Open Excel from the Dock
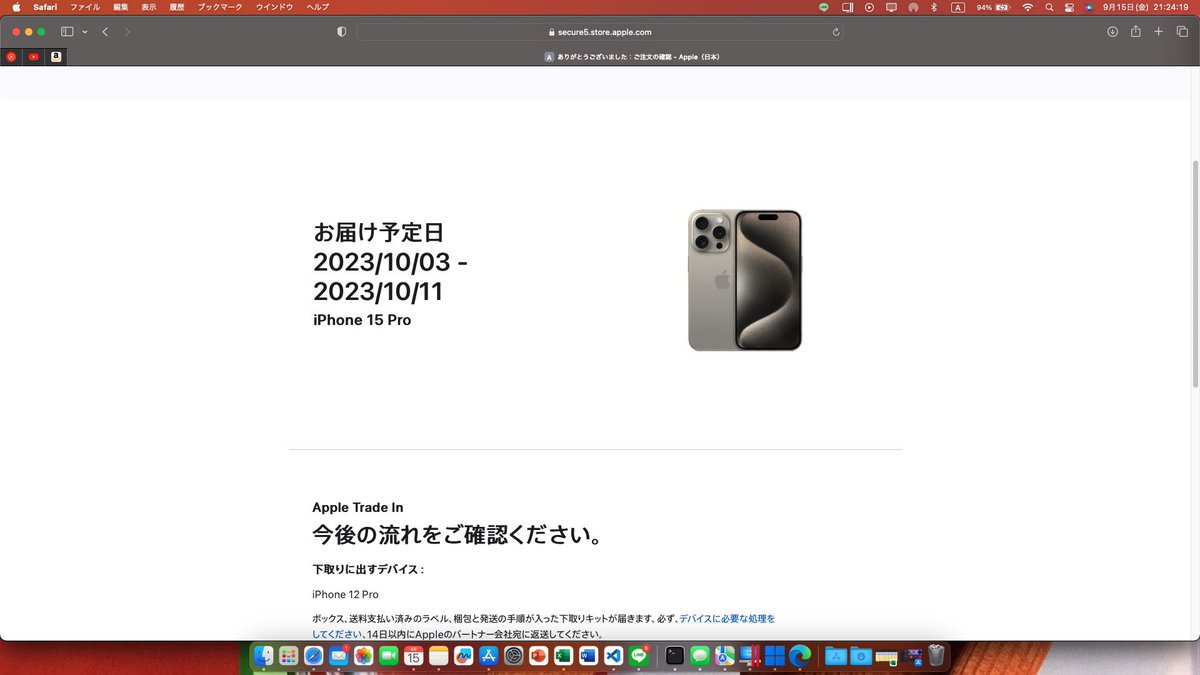This screenshot has height=675, width=1200. coord(563,656)
